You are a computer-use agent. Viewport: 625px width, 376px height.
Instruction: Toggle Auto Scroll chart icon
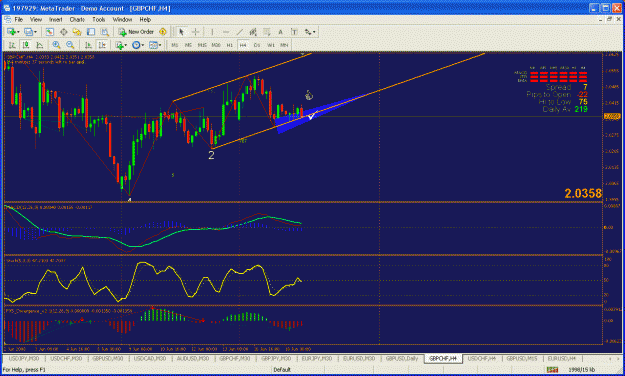click(x=88, y=45)
